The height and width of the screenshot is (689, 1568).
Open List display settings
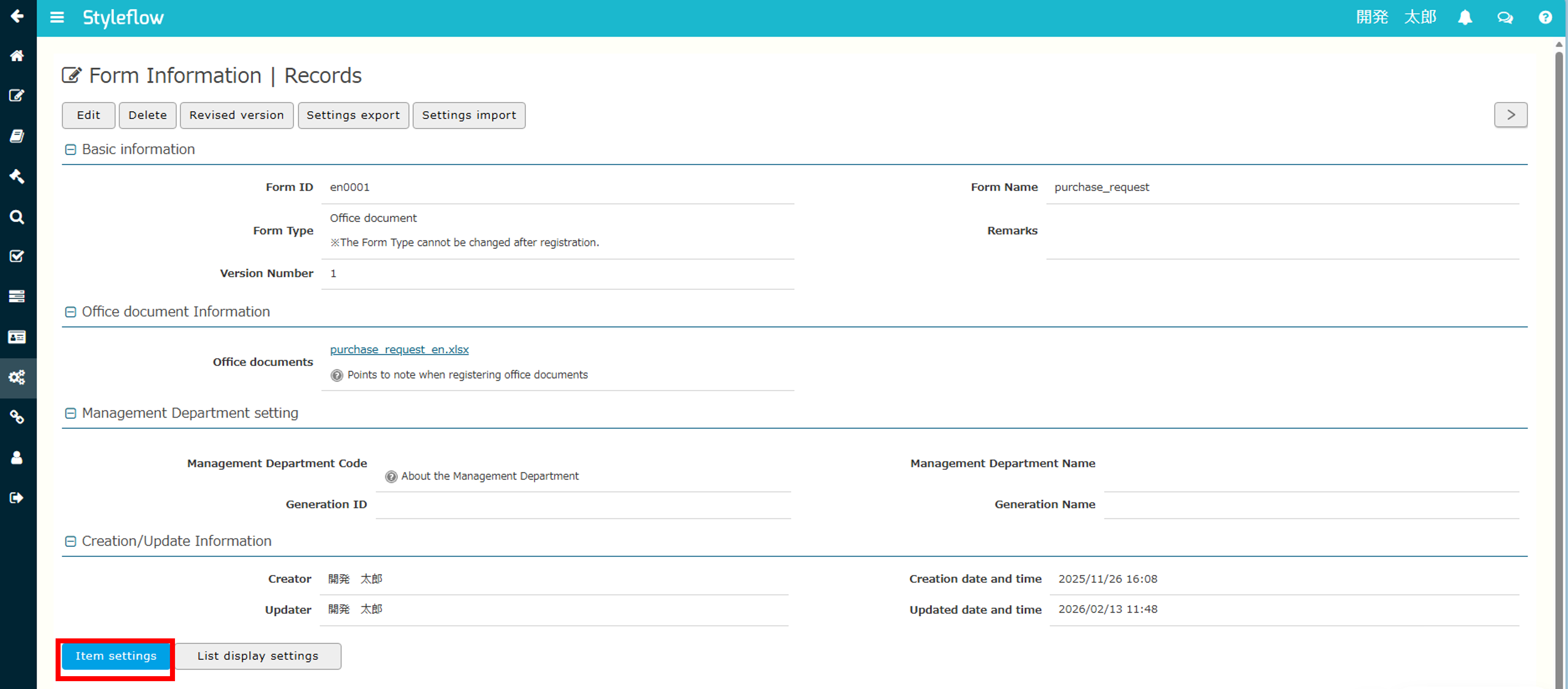pyautogui.click(x=258, y=656)
